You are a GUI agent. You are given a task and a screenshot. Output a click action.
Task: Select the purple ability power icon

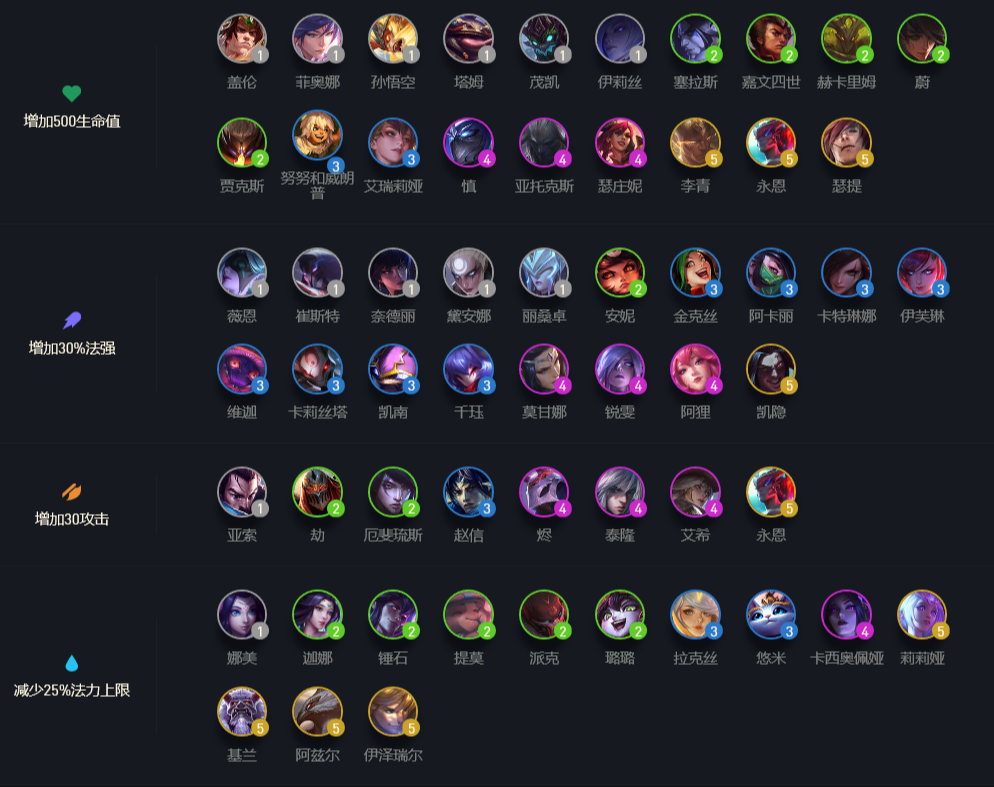coord(72,320)
